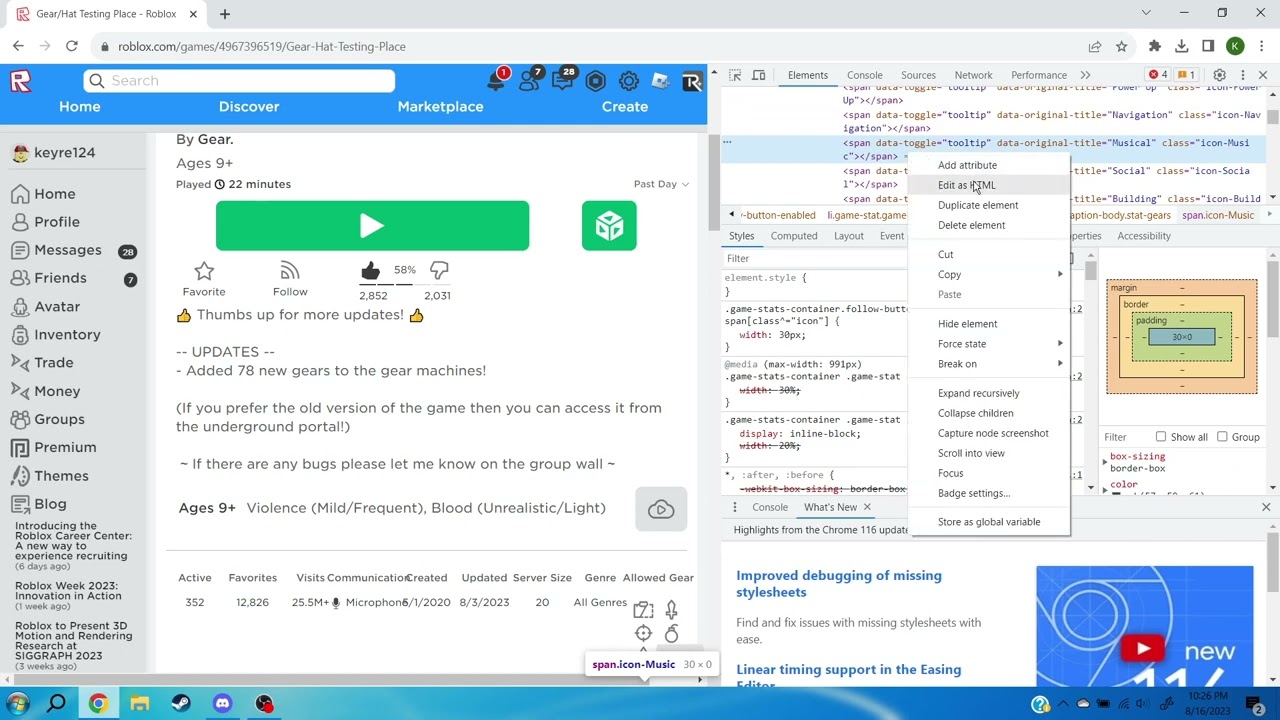Open Premium in left sidebar
This screenshot has height=720, width=1280.
[x=65, y=447]
